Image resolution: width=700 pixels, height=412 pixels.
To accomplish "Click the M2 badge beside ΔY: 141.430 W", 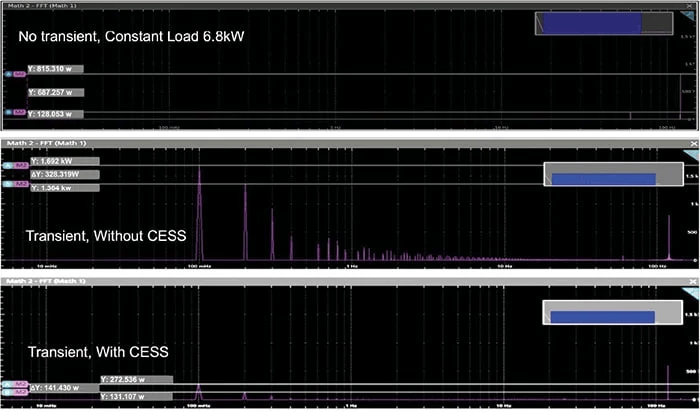I will pos(20,384).
